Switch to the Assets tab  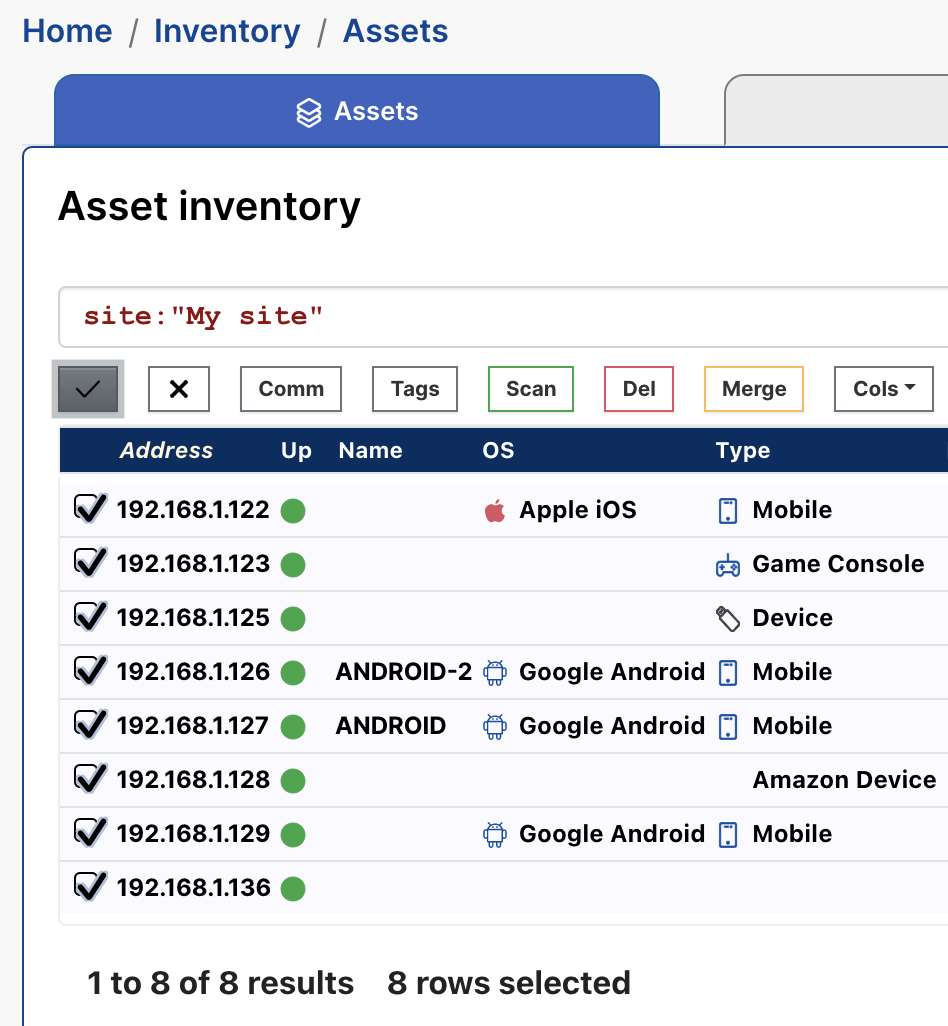tap(357, 111)
